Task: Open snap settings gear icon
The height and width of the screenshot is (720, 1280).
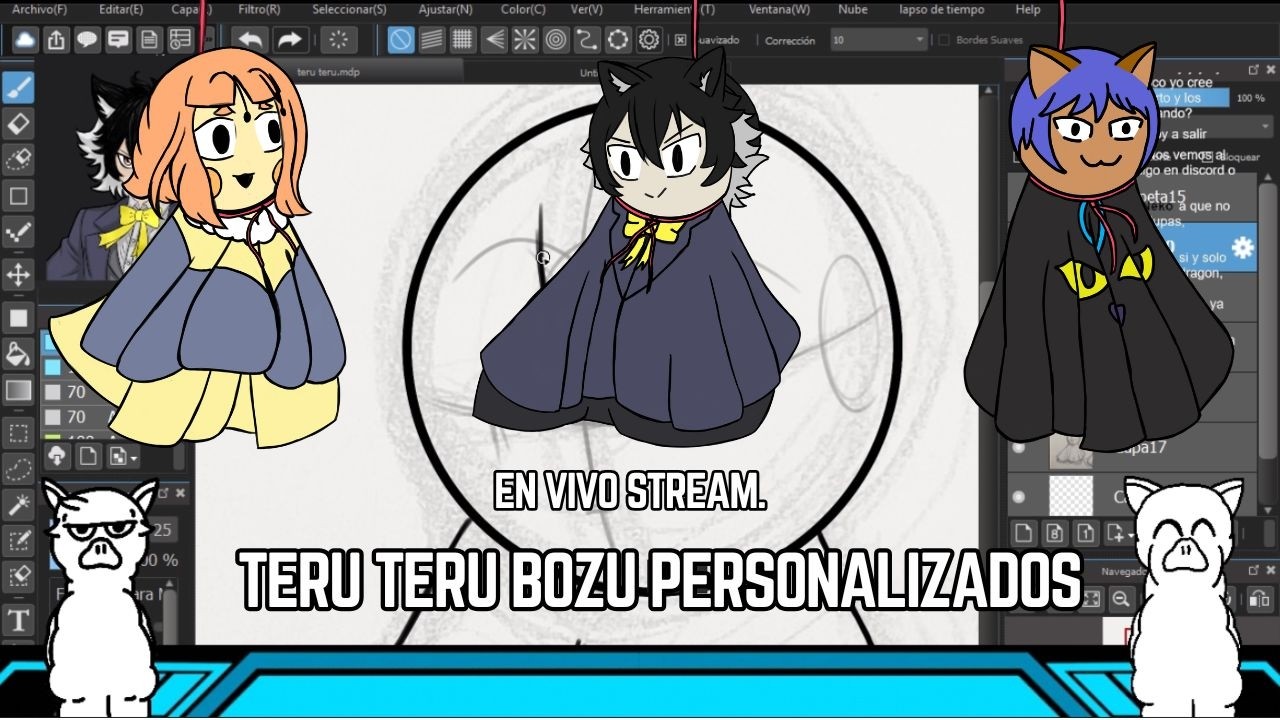Action: (x=649, y=40)
